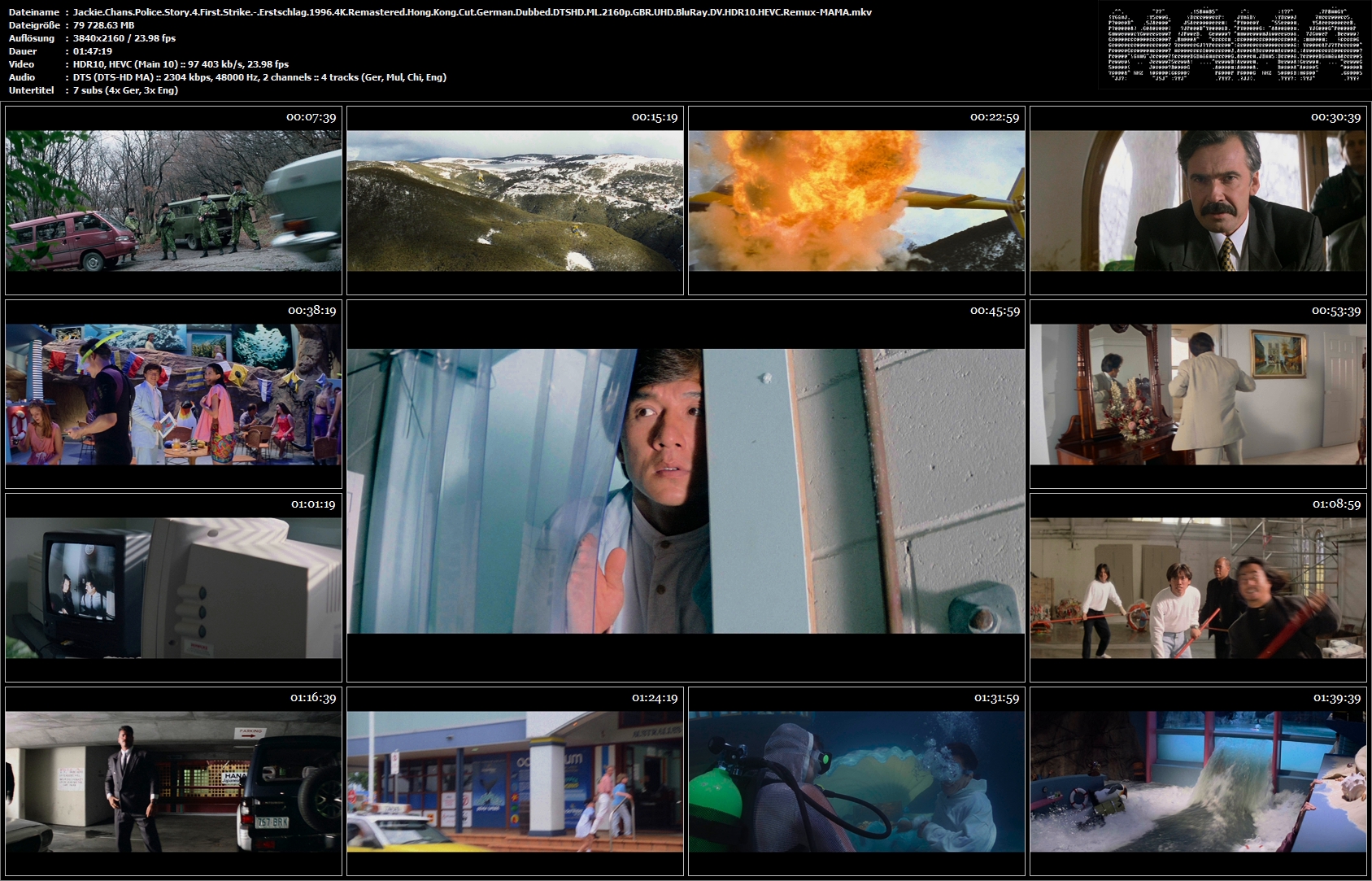This screenshot has height=881, width=1372.
Task: Click the DTS-HD MA audio info line
Action: tap(259, 77)
